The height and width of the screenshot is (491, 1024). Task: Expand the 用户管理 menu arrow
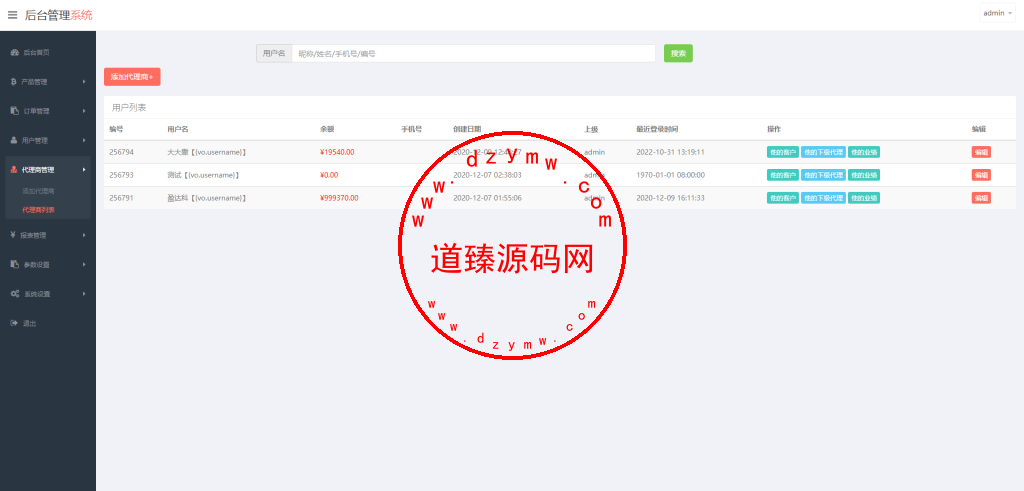(x=84, y=140)
